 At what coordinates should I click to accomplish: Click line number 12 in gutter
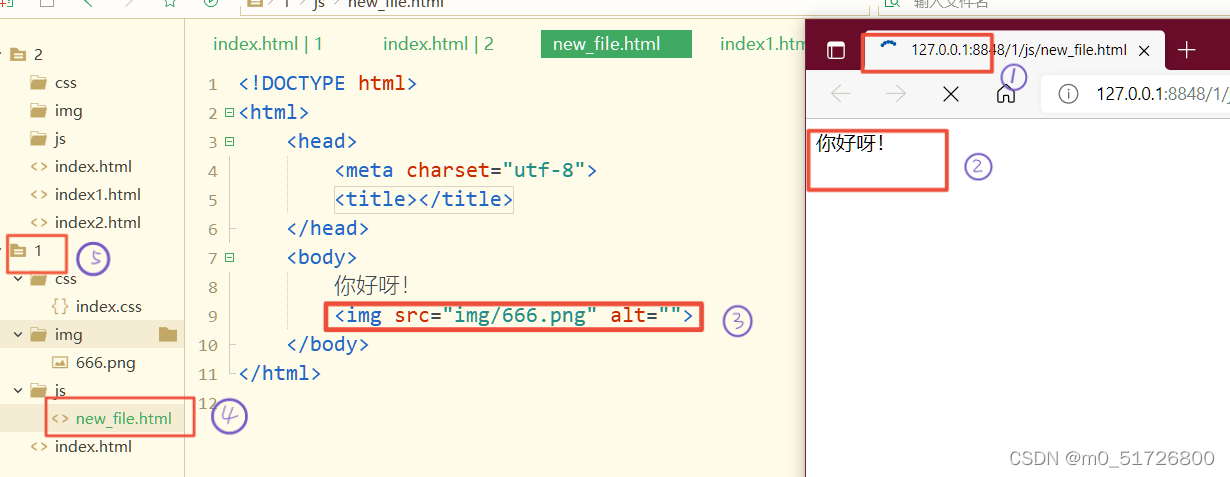[x=208, y=404]
